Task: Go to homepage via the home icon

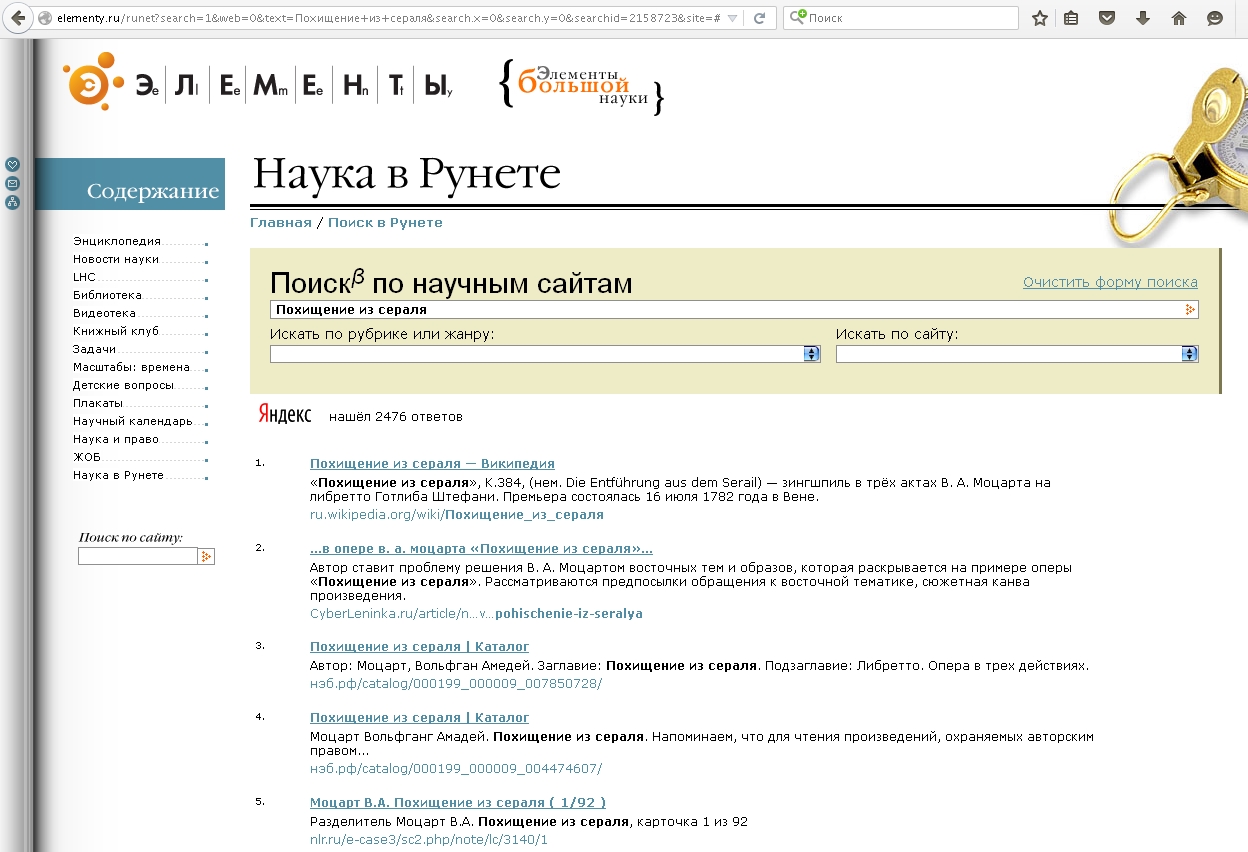Action: click(x=1179, y=18)
